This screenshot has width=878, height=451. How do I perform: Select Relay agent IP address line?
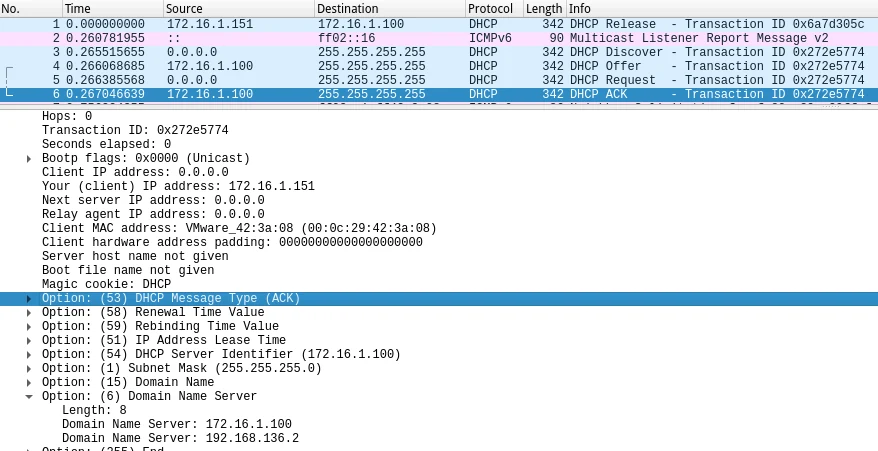coord(153,215)
